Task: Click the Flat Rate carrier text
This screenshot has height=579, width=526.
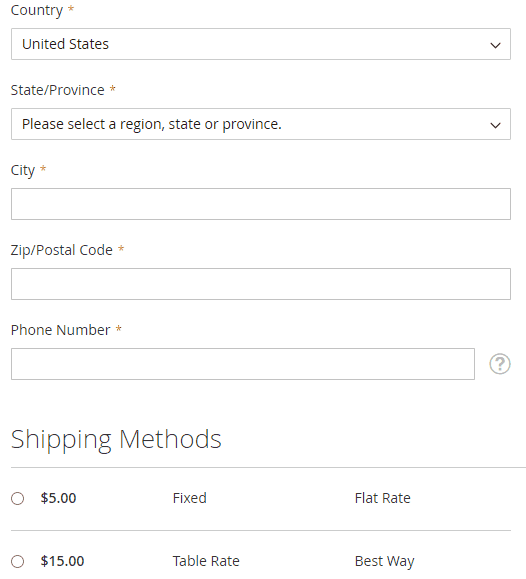Action: [x=382, y=498]
